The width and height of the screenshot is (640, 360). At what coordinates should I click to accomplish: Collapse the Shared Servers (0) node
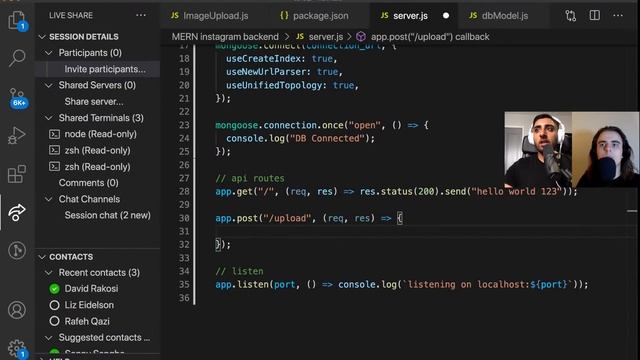click(x=49, y=85)
